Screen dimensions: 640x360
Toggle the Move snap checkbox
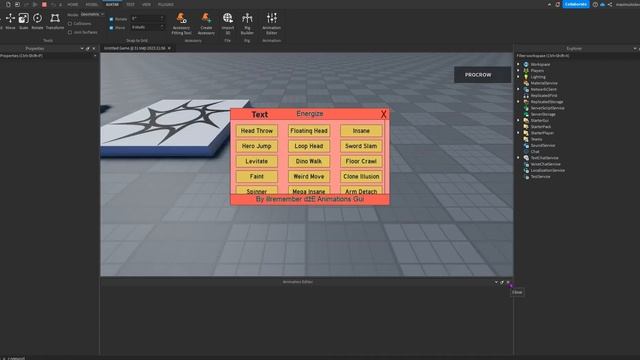click(111, 28)
